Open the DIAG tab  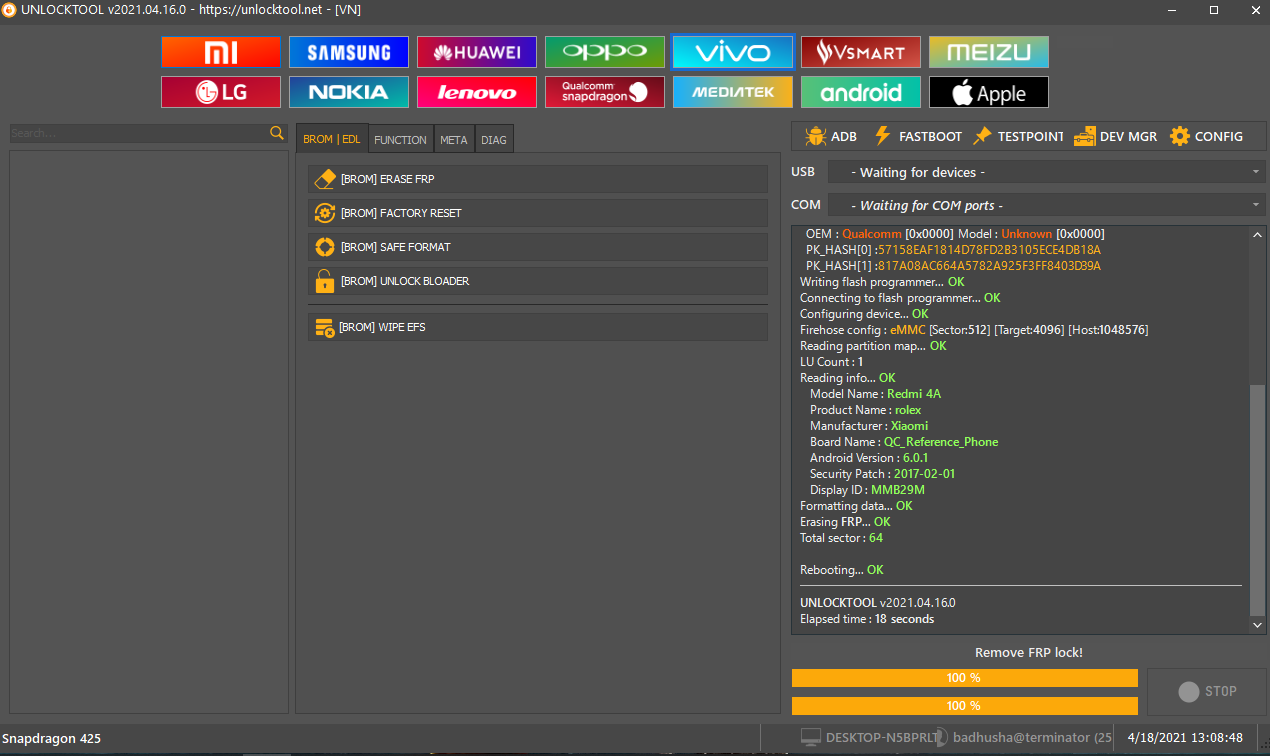(494, 140)
